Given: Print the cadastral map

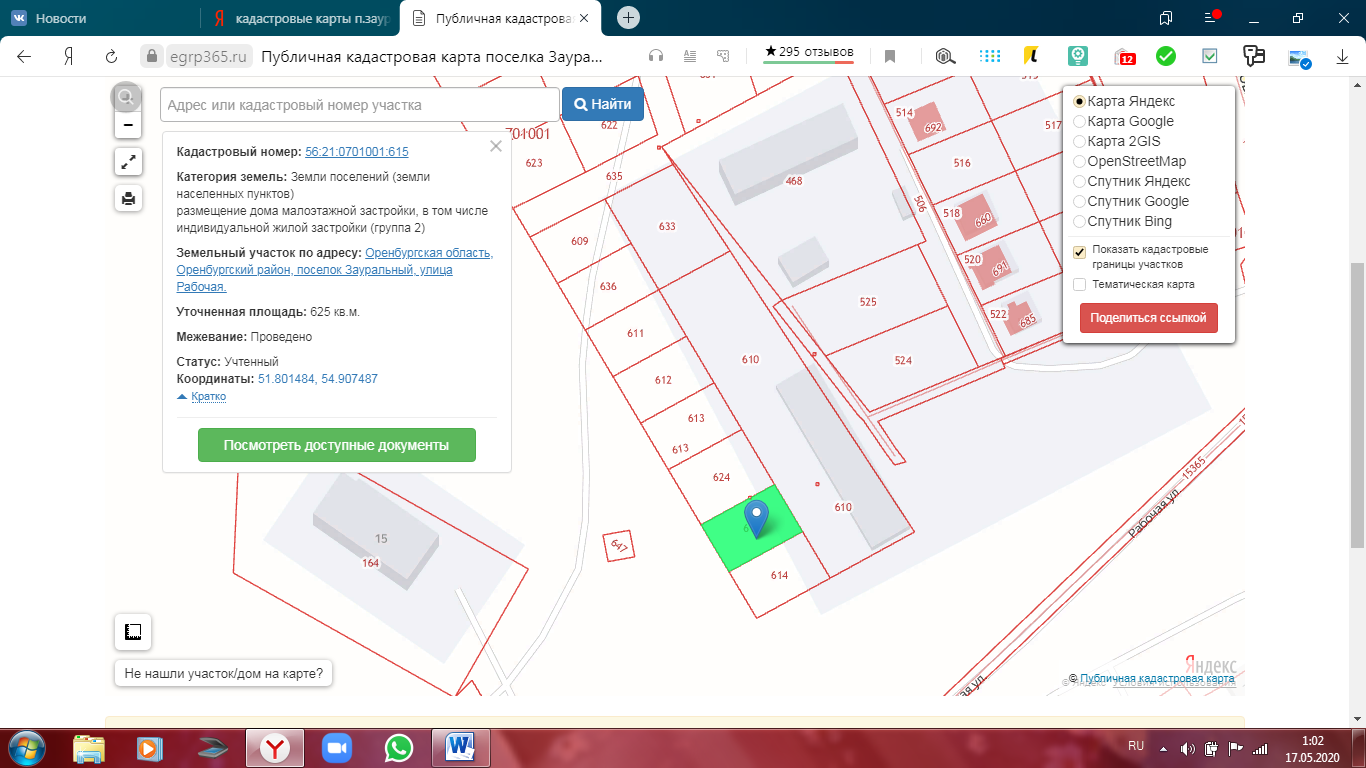Looking at the screenshot, I should click(x=128, y=198).
